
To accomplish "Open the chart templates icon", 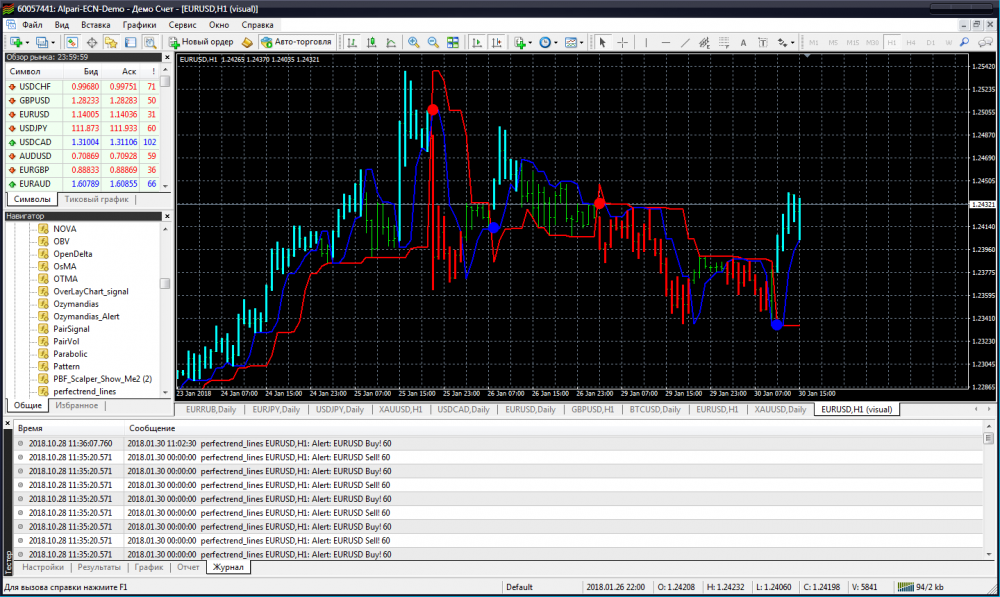I will click(571, 42).
